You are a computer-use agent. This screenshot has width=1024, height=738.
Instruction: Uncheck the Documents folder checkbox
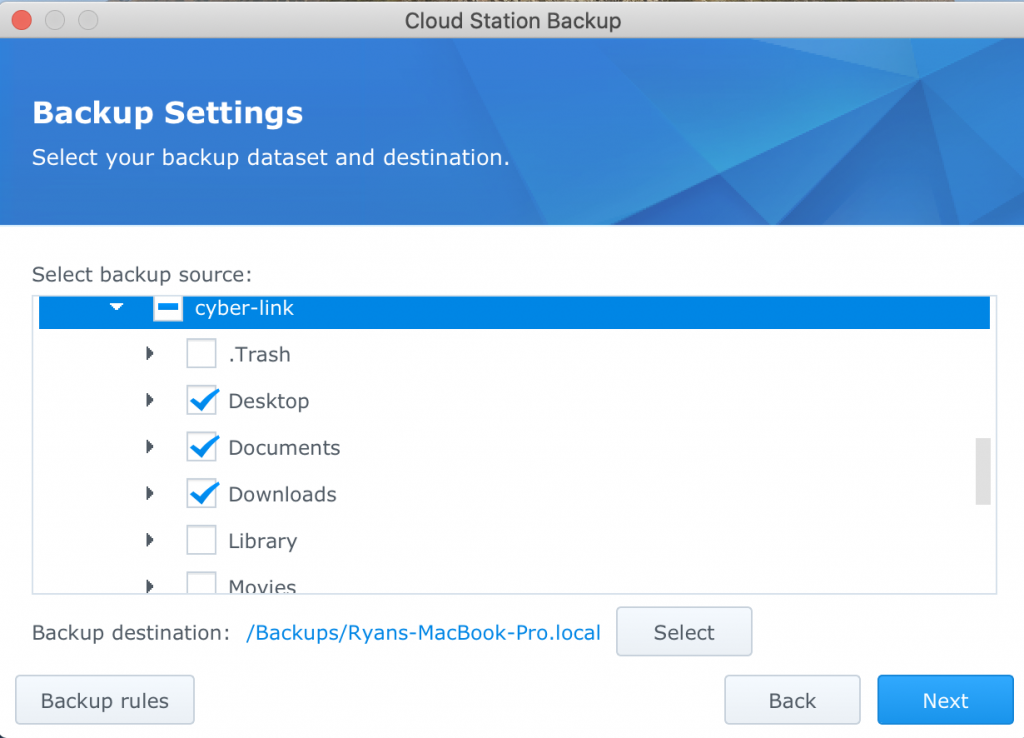tap(201, 447)
